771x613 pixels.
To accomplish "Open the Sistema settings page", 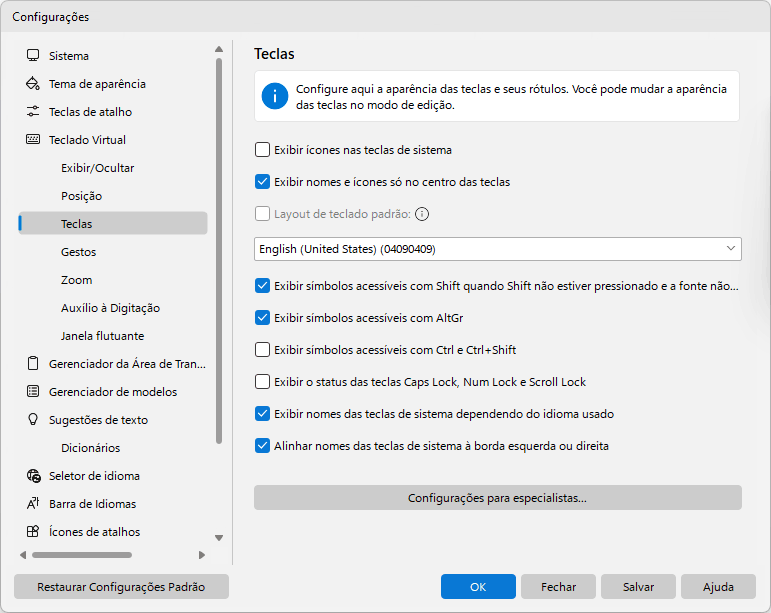I will [x=113, y=56].
